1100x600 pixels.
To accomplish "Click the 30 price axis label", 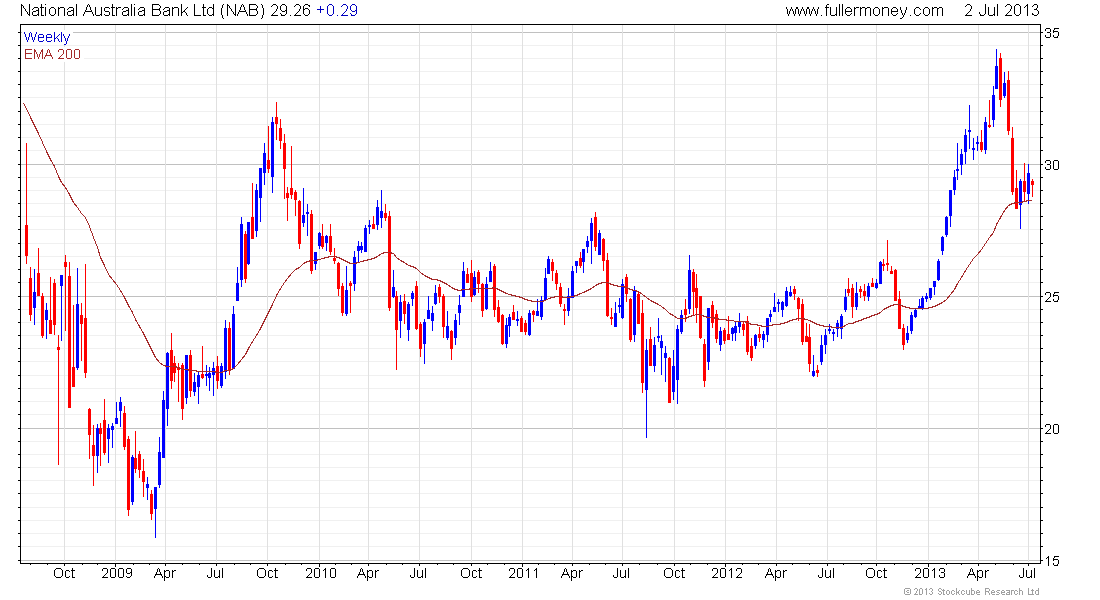I will click(x=1052, y=165).
